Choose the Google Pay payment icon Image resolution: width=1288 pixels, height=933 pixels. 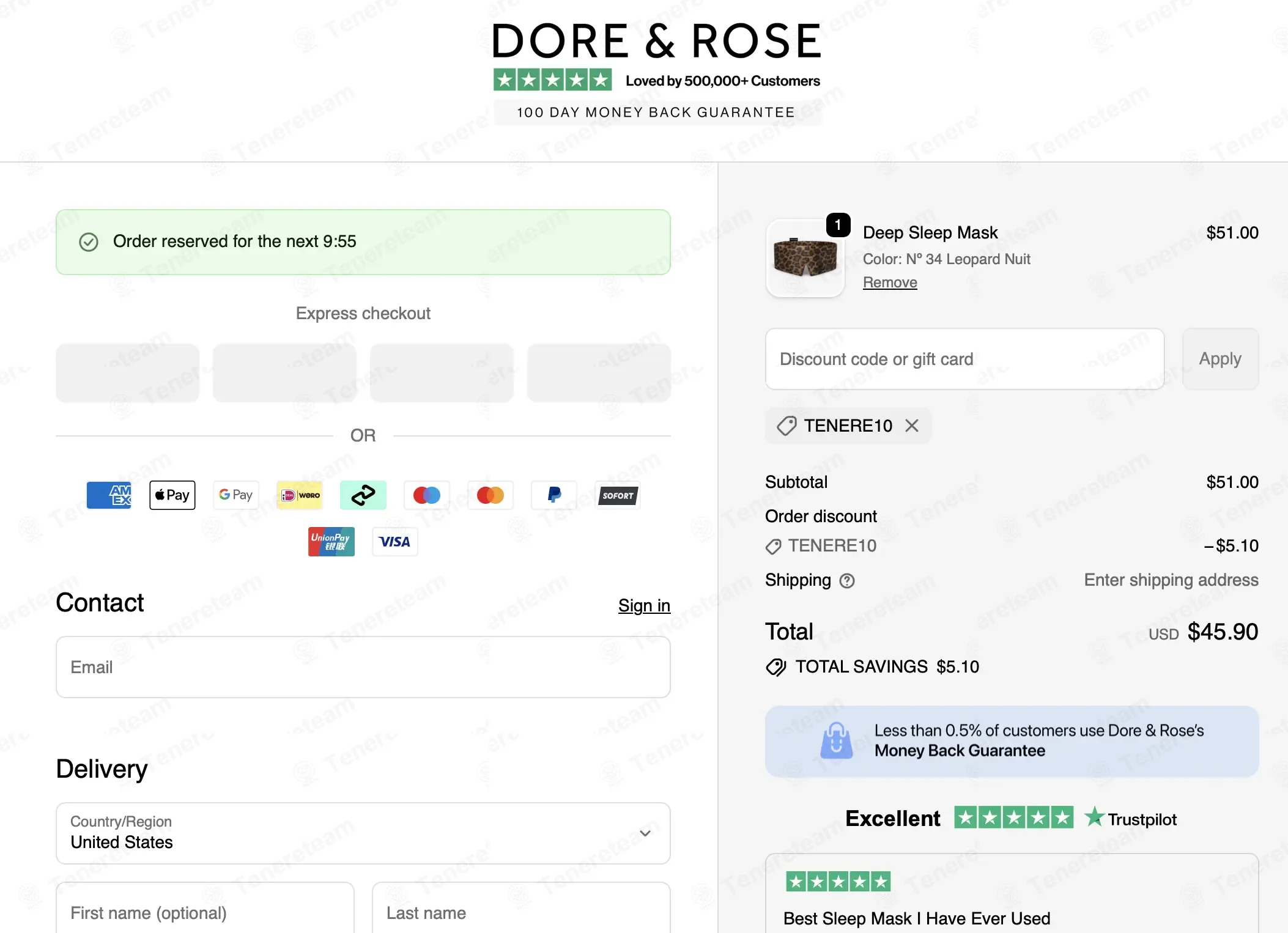pyautogui.click(x=236, y=495)
